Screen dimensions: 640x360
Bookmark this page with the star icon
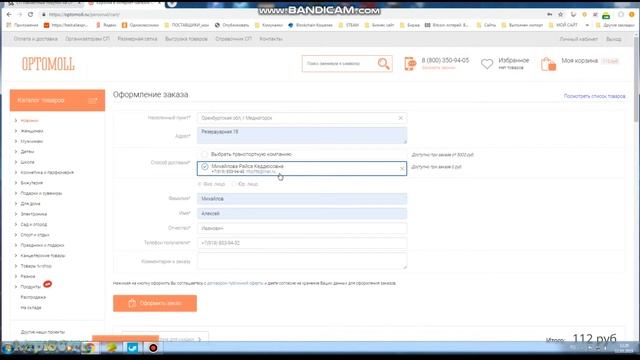tap(560, 14)
